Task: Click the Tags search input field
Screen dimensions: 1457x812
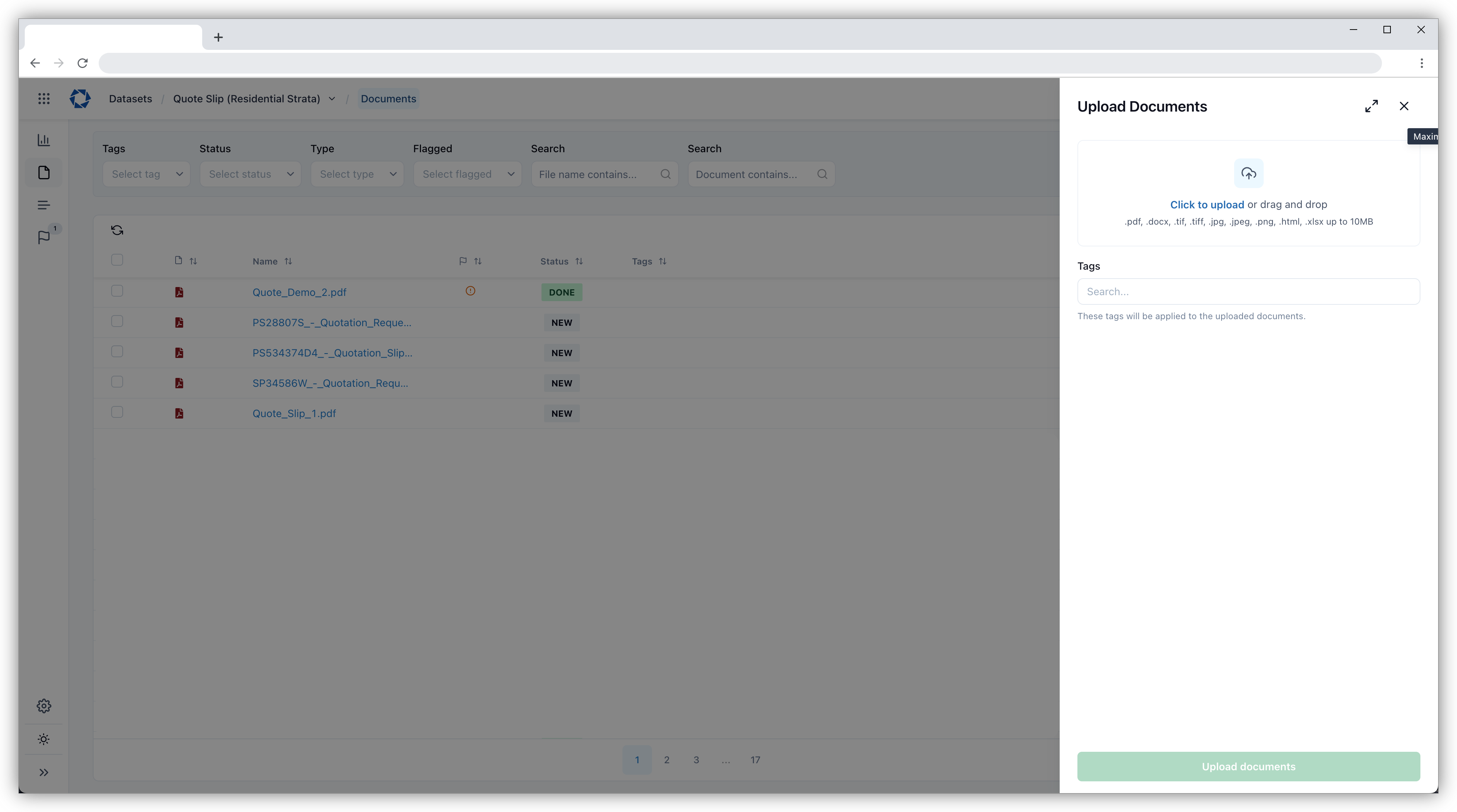Action: pyautogui.click(x=1248, y=291)
